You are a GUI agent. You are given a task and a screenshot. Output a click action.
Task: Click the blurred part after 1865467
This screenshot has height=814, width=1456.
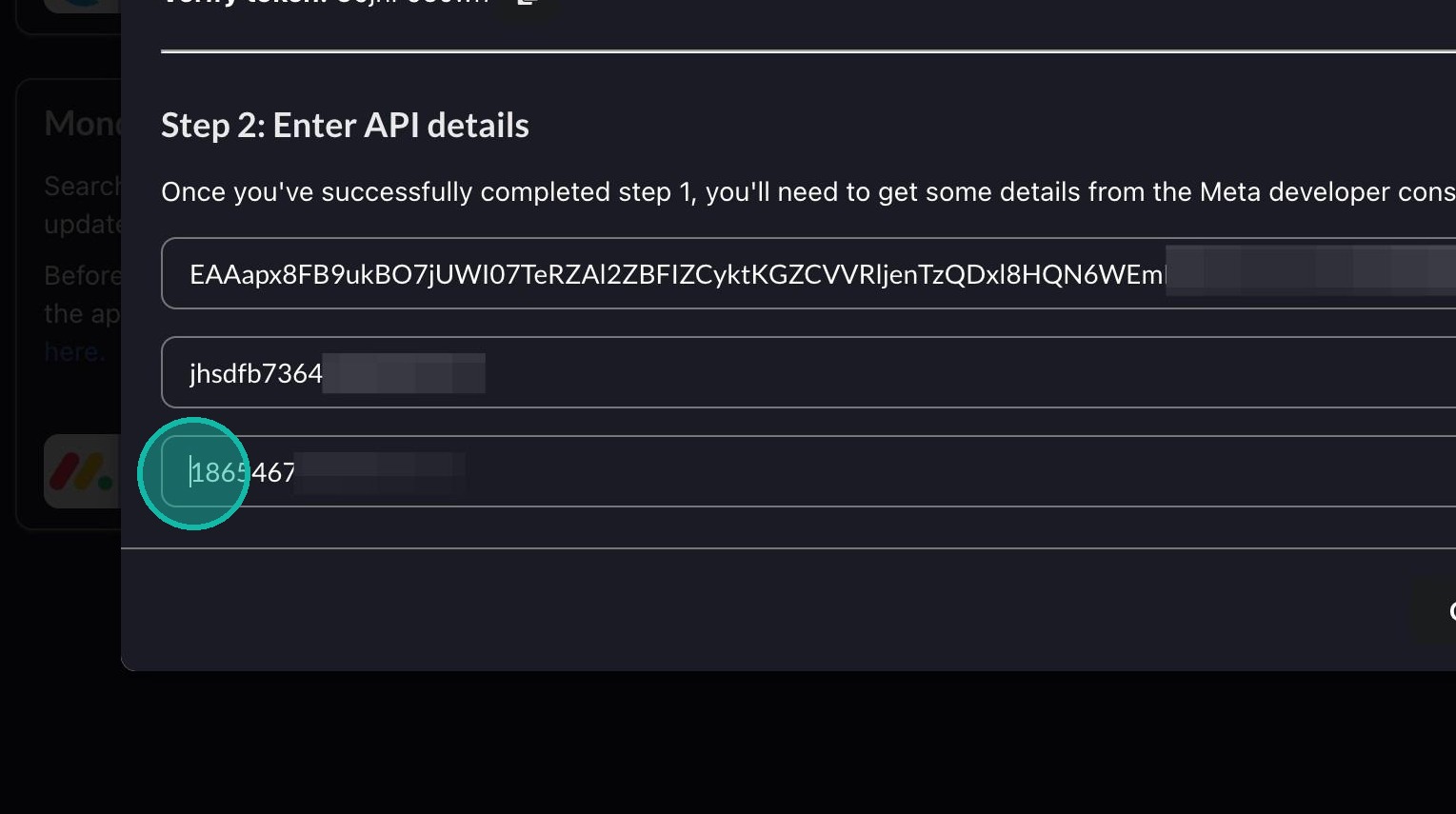[x=379, y=472]
